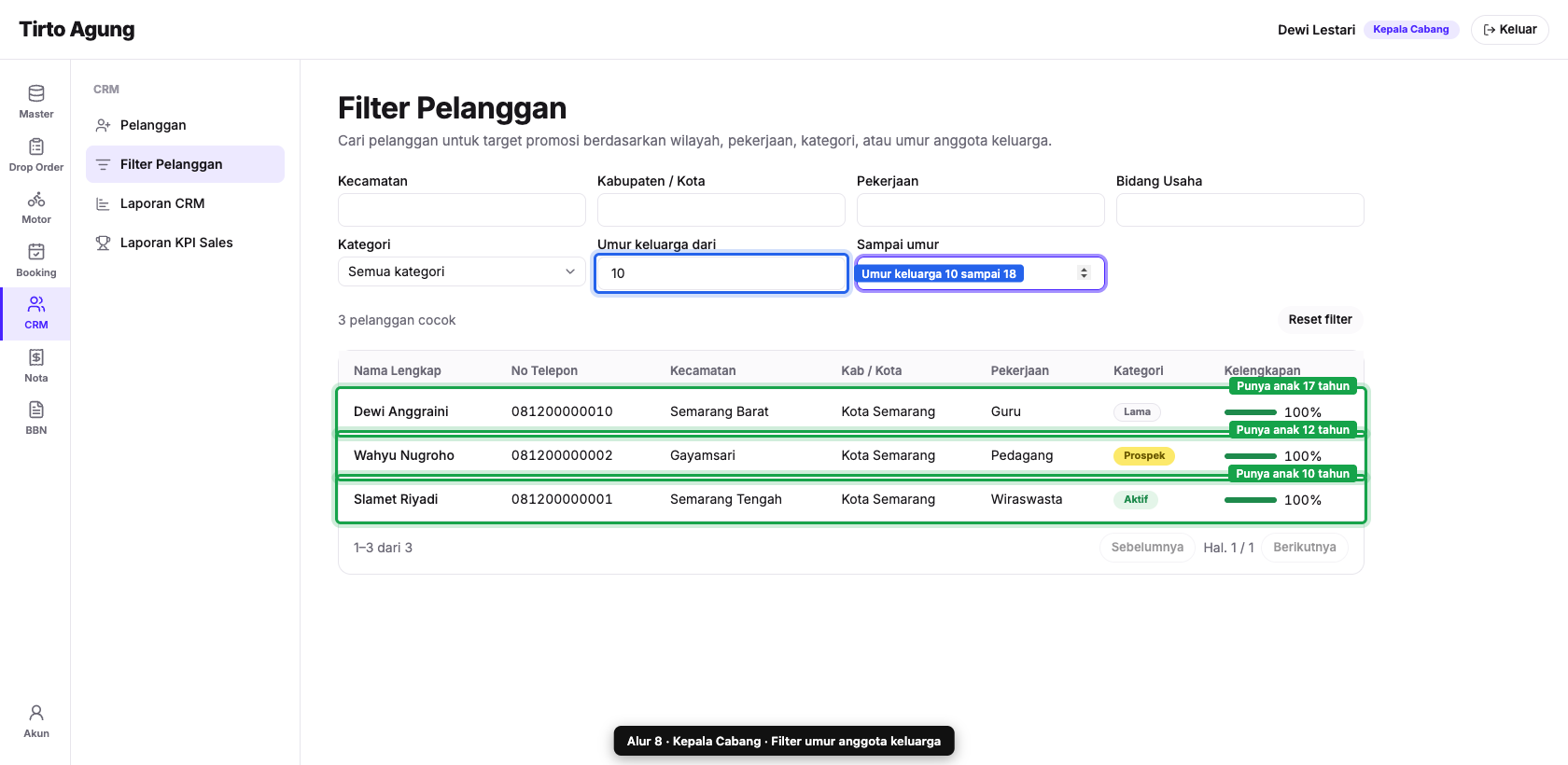The height and width of the screenshot is (765, 1568).
Task: Focus the Umur keluarga dari field
Action: coord(721,273)
